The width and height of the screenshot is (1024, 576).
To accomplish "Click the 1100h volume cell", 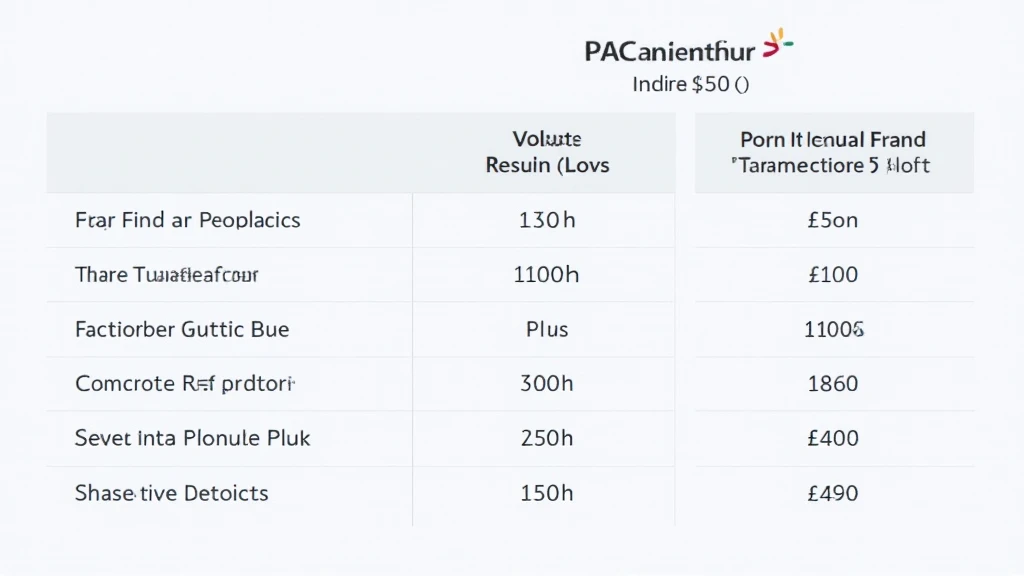I will point(546,275).
